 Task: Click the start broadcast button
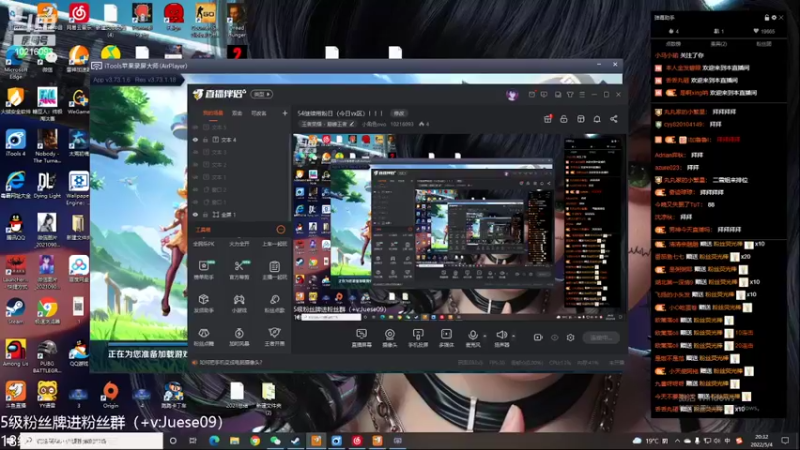coord(601,337)
